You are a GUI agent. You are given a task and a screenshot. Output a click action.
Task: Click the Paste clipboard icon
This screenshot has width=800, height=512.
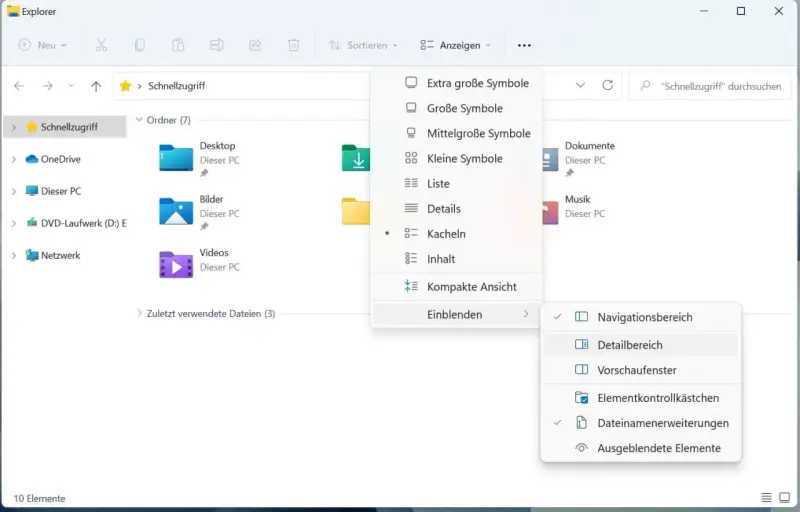coord(178,45)
